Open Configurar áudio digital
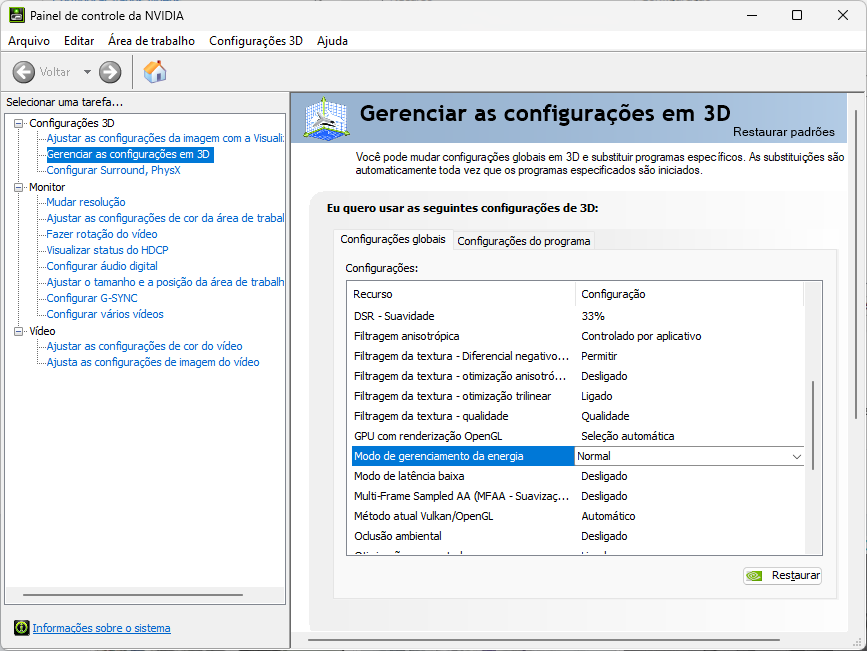This screenshot has width=867, height=651. pos(102,267)
